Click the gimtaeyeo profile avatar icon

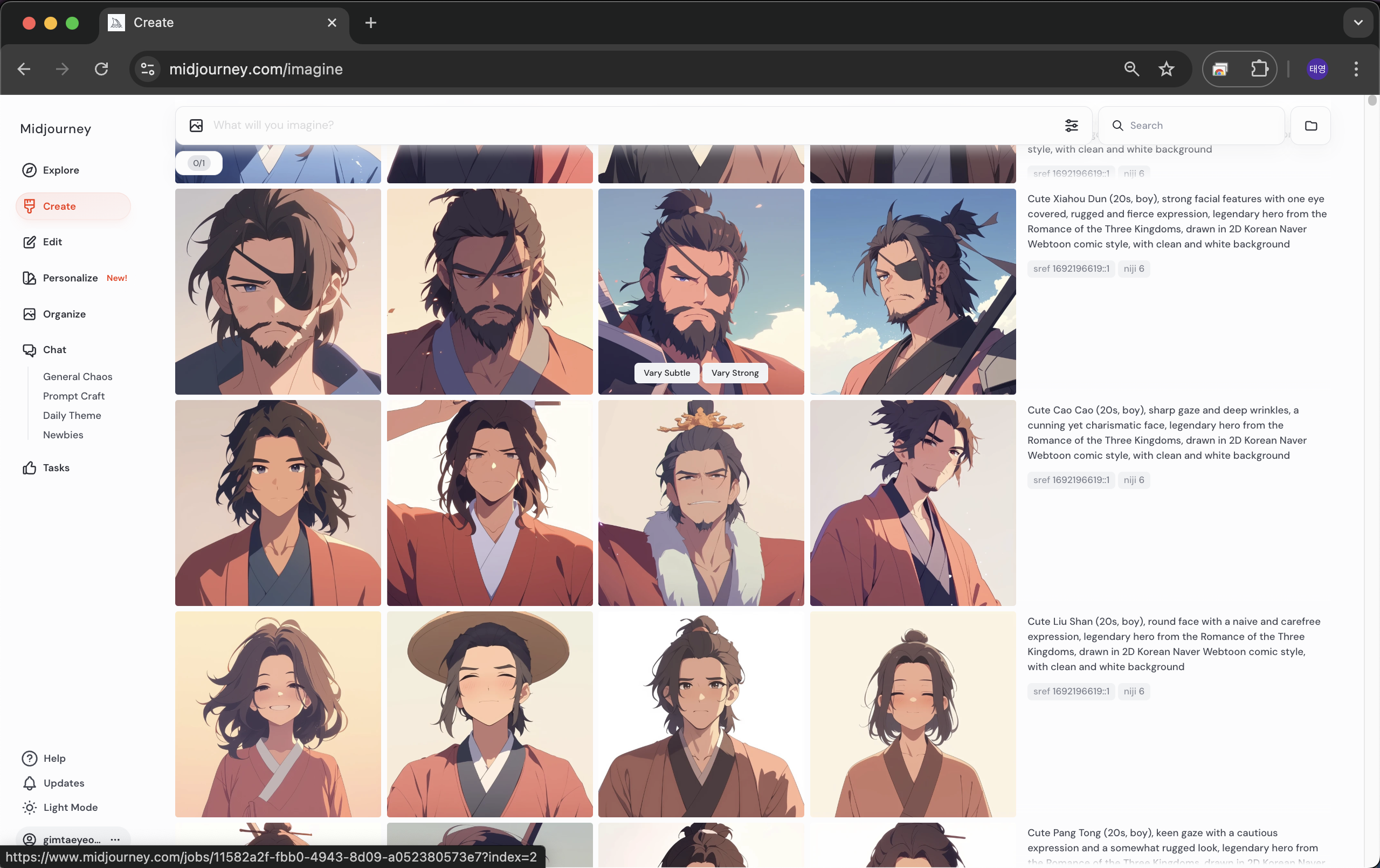coord(29,839)
